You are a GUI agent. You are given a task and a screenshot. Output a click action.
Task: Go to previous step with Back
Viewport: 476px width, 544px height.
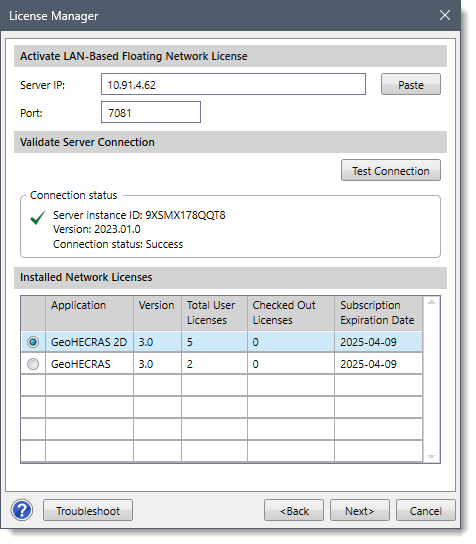point(294,510)
